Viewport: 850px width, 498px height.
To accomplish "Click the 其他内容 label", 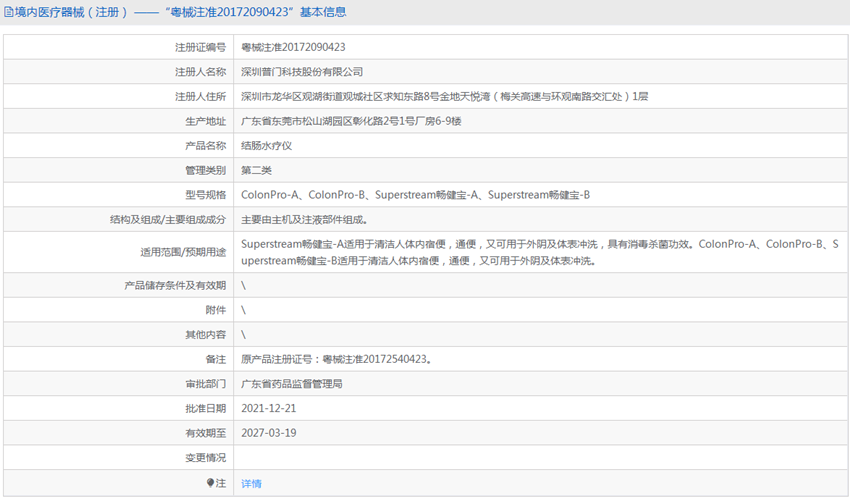I will pos(205,335).
